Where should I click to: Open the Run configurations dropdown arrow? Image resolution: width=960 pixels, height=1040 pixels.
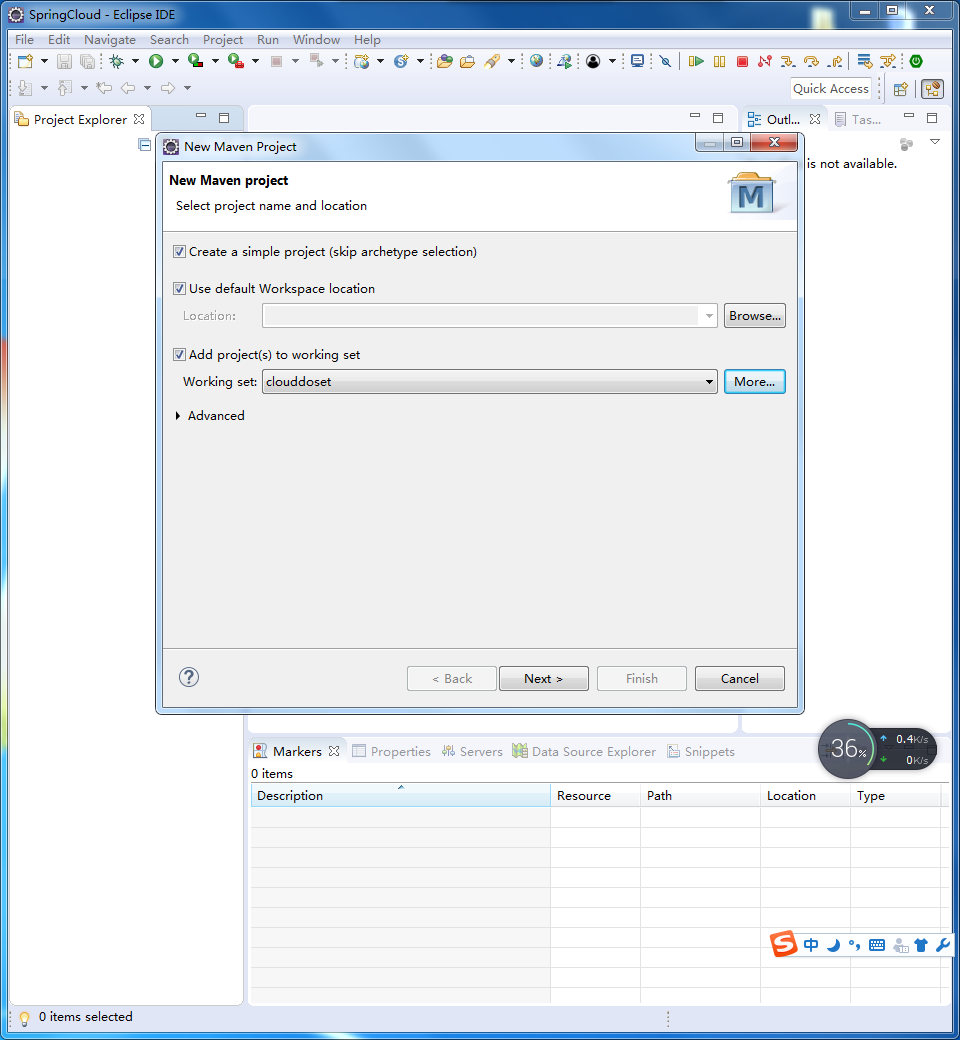(175, 62)
